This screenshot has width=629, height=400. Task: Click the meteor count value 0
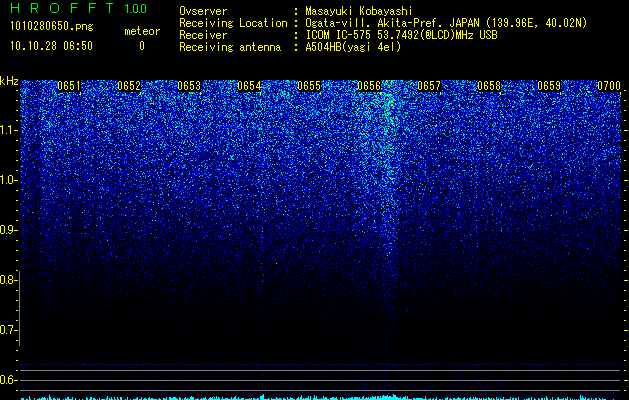(142, 46)
